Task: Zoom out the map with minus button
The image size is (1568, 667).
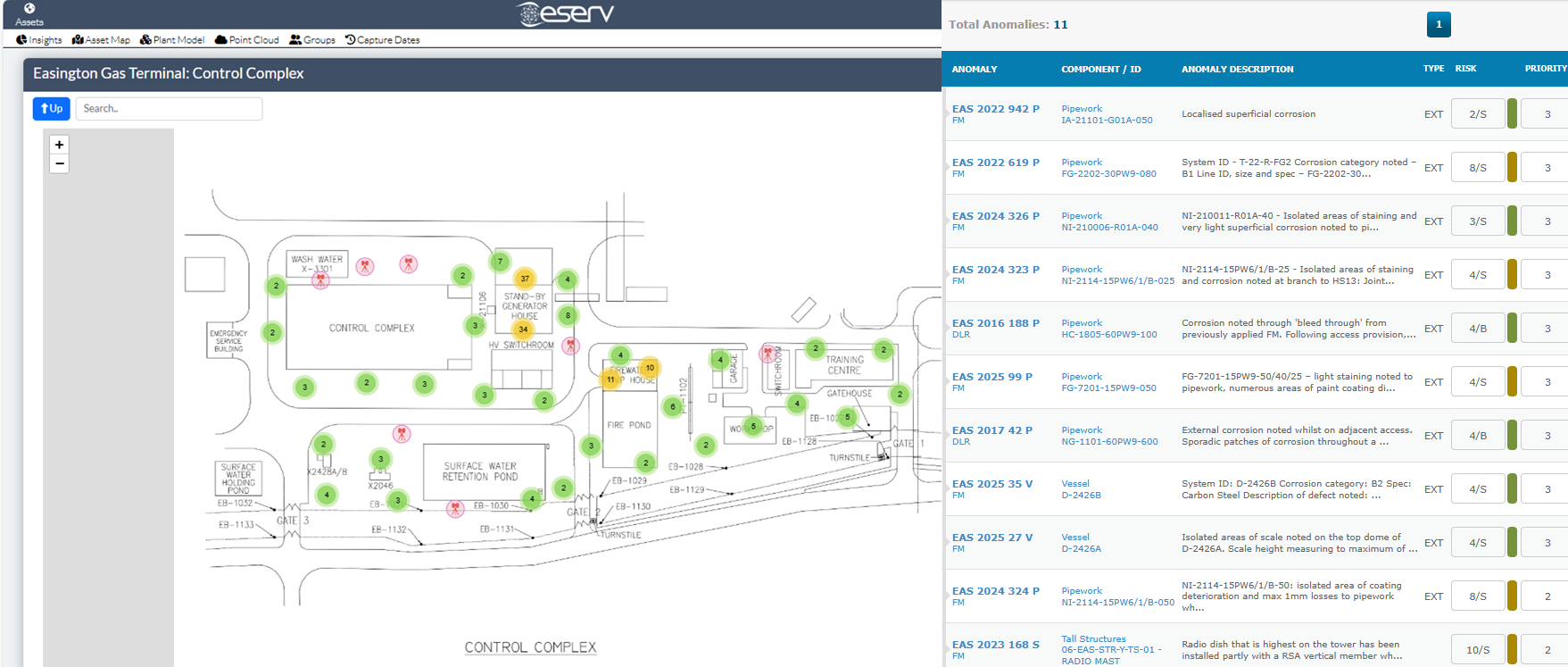Action: [59, 163]
